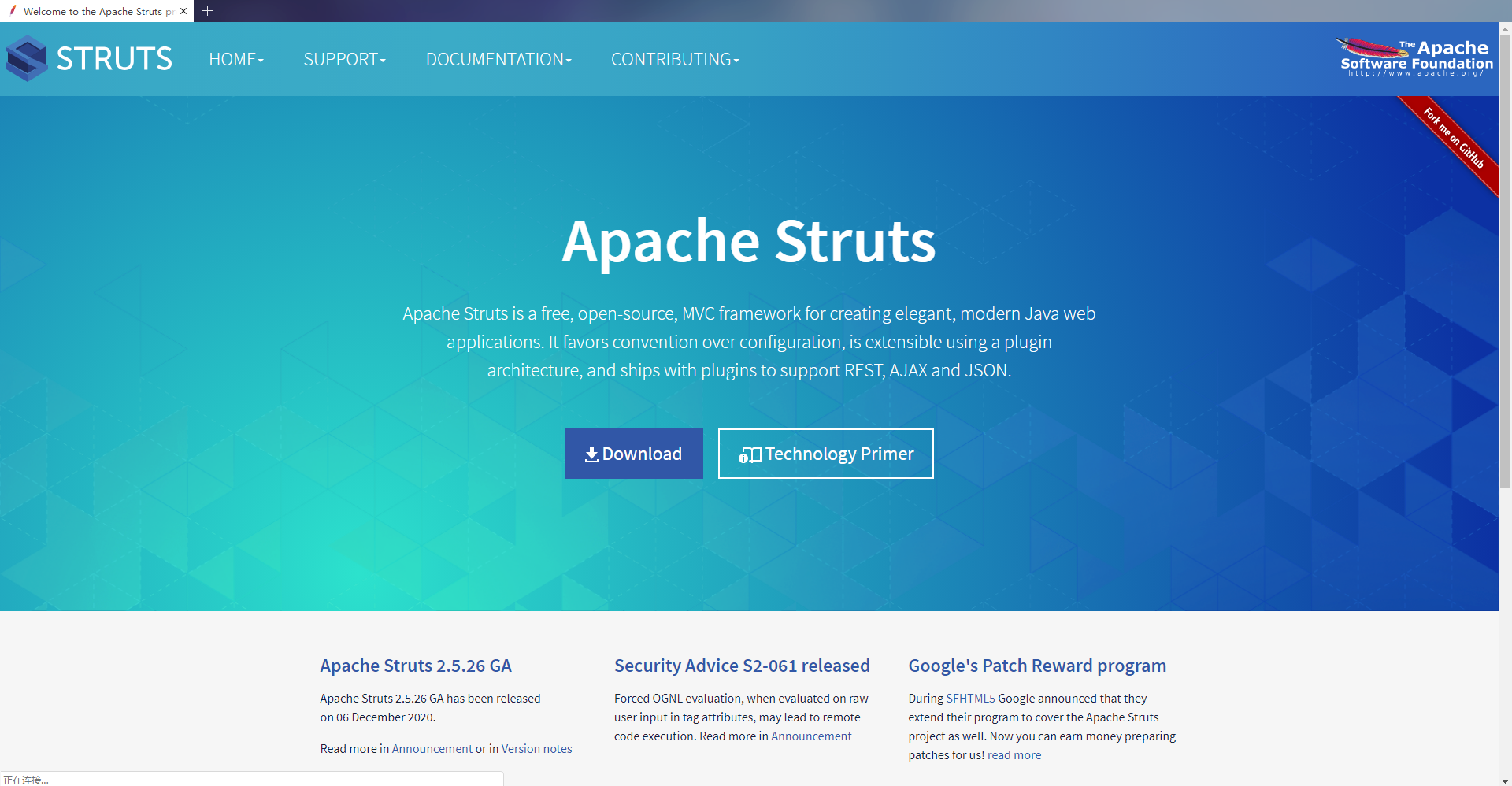Click the Apache Software Foundation feather logo
The image size is (1512, 786).
(1416, 57)
